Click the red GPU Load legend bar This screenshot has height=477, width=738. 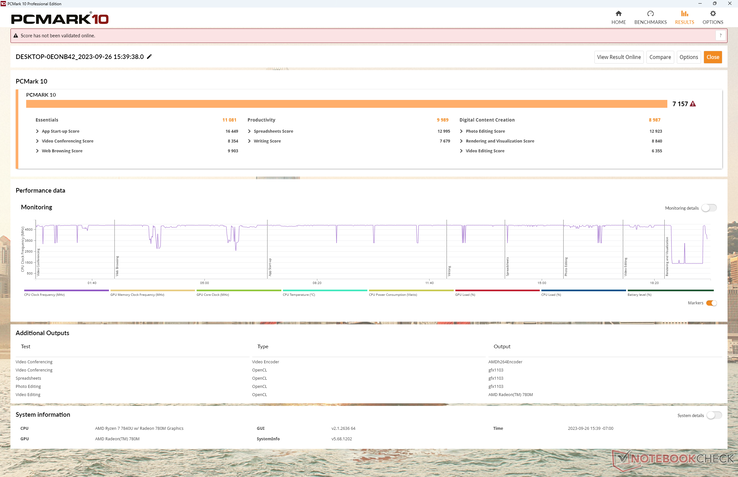click(x=497, y=292)
